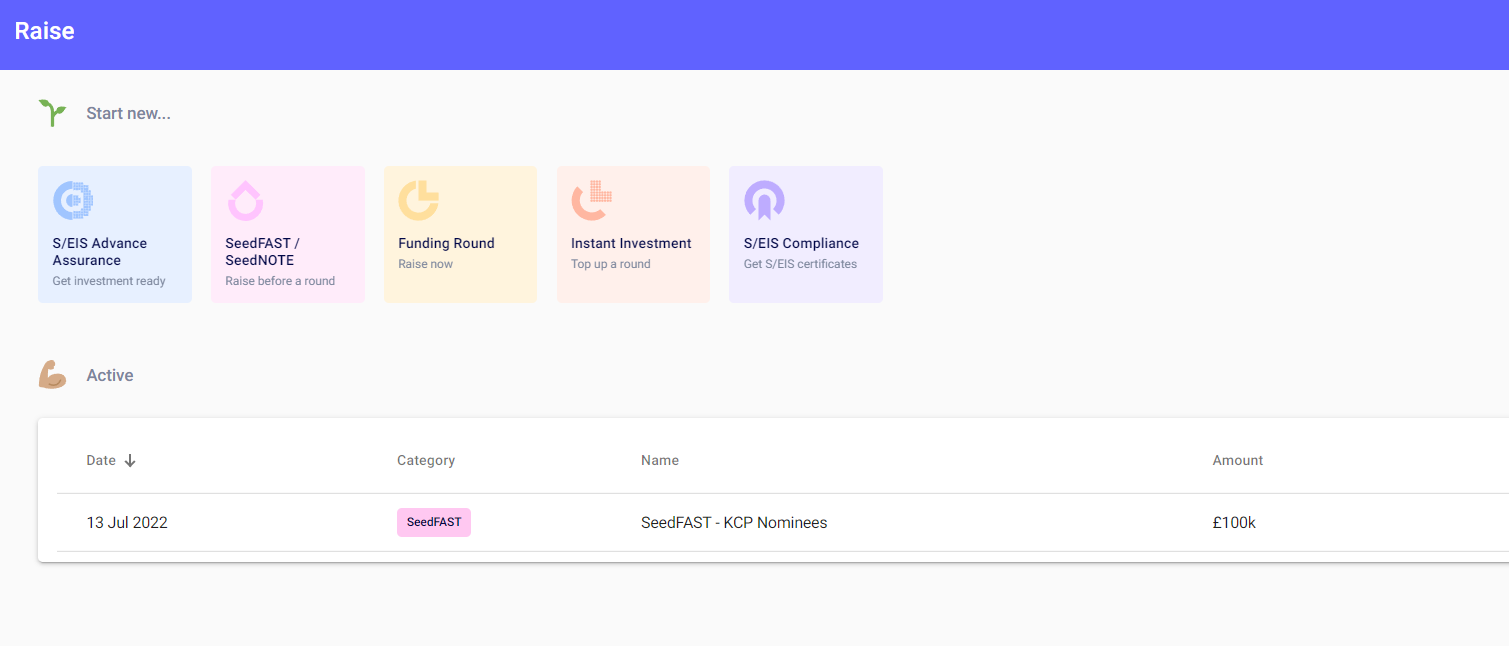This screenshot has height=646, width=1509.
Task: Click the Name column header
Action: tap(660, 461)
